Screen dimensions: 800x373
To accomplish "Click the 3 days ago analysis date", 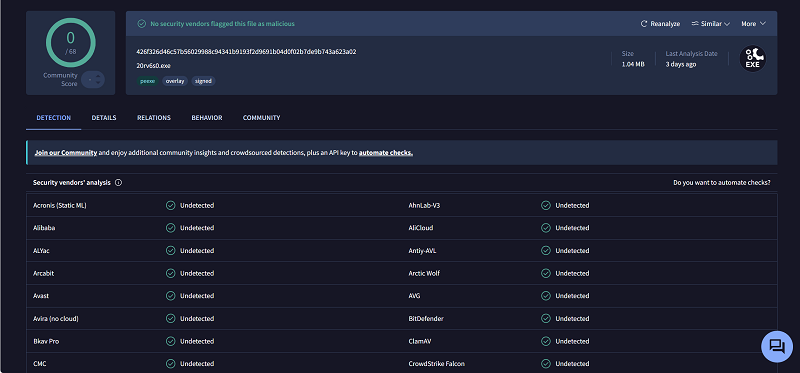I will tap(681, 64).
